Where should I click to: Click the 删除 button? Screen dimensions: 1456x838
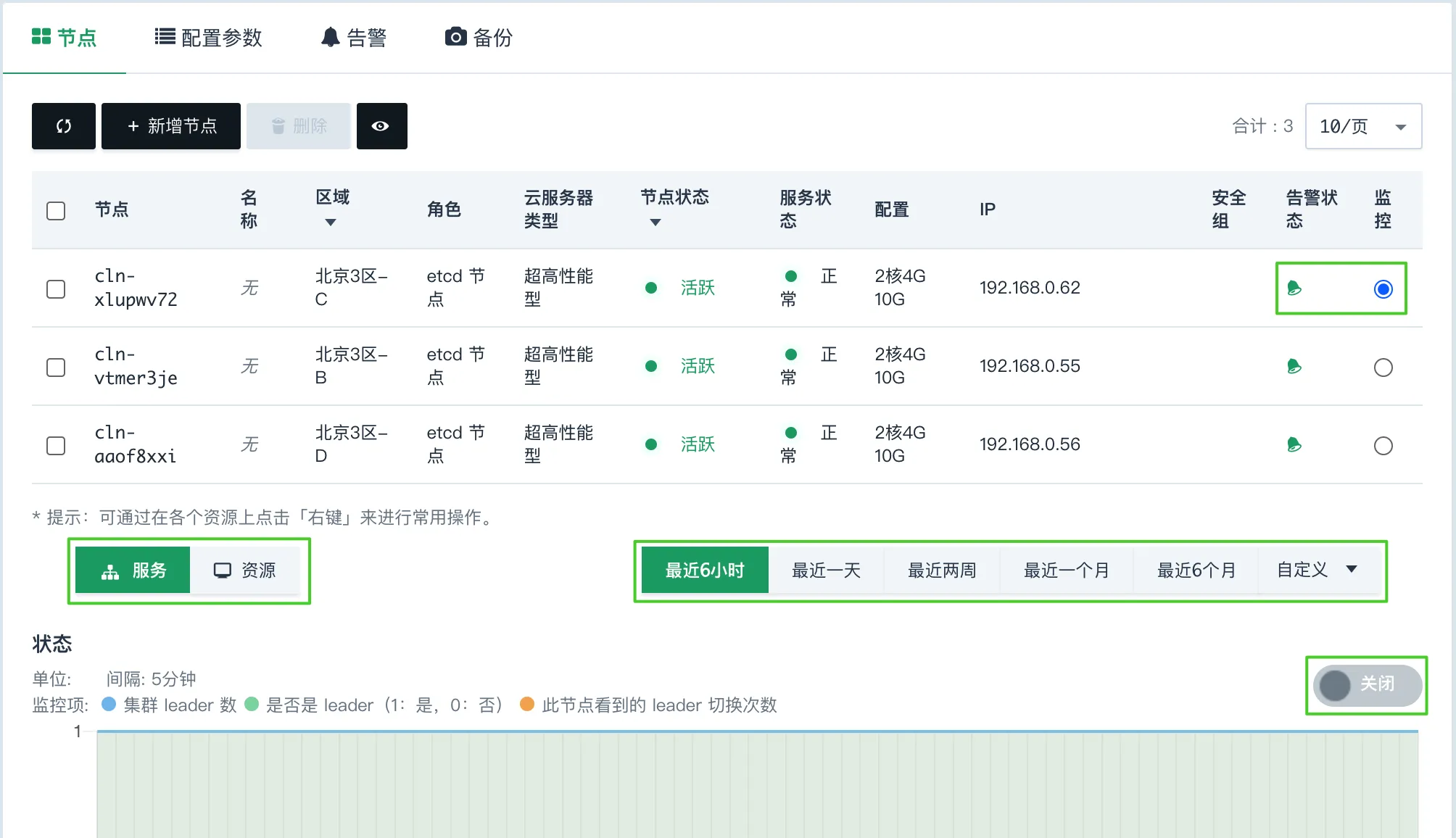299,126
